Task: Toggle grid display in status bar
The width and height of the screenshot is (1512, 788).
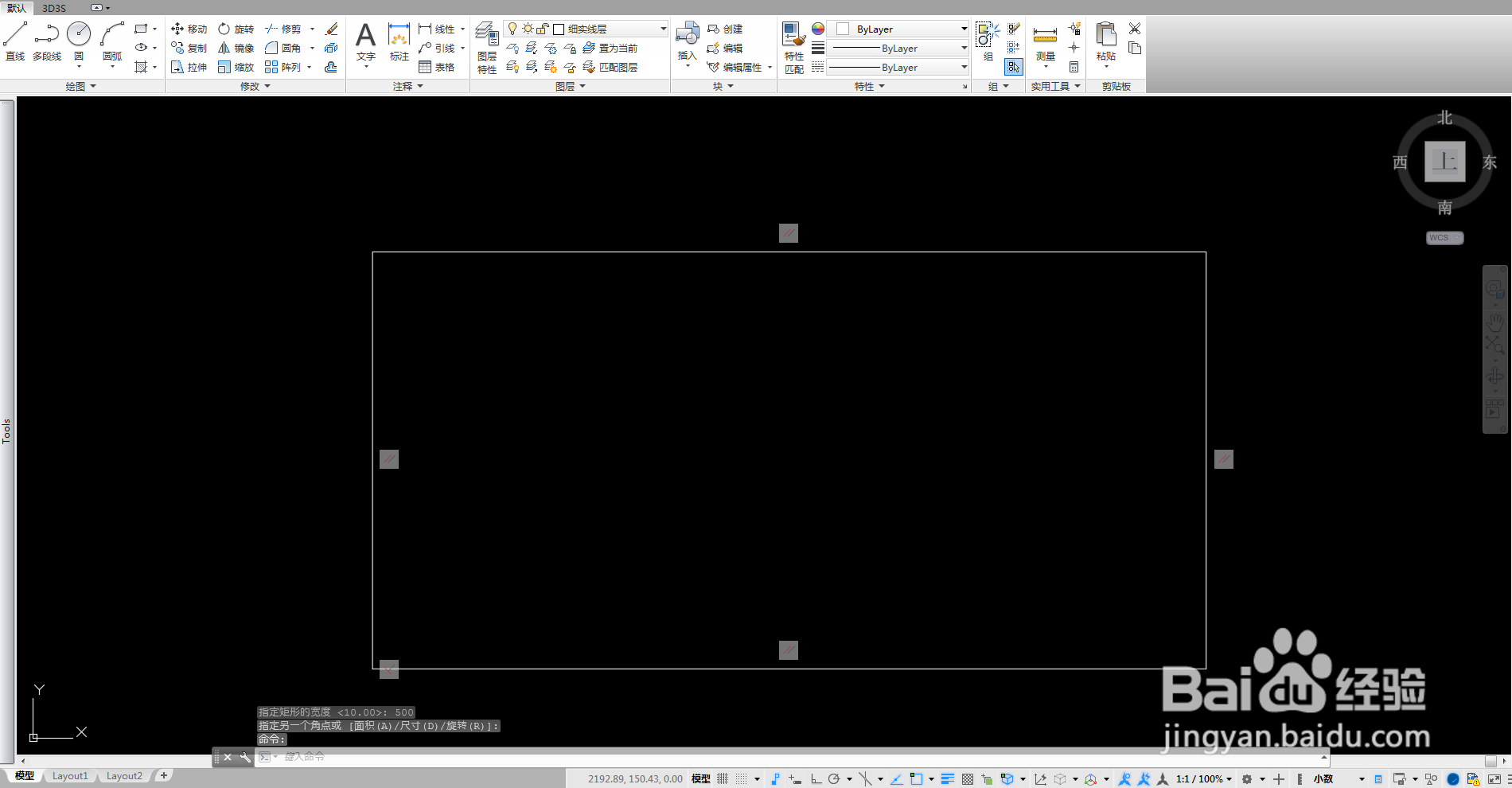Action: [x=723, y=778]
